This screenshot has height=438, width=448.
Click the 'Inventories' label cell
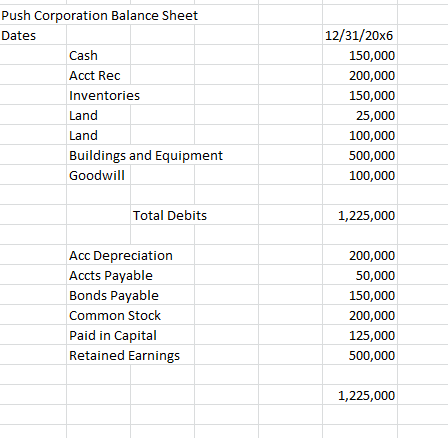tap(104, 96)
